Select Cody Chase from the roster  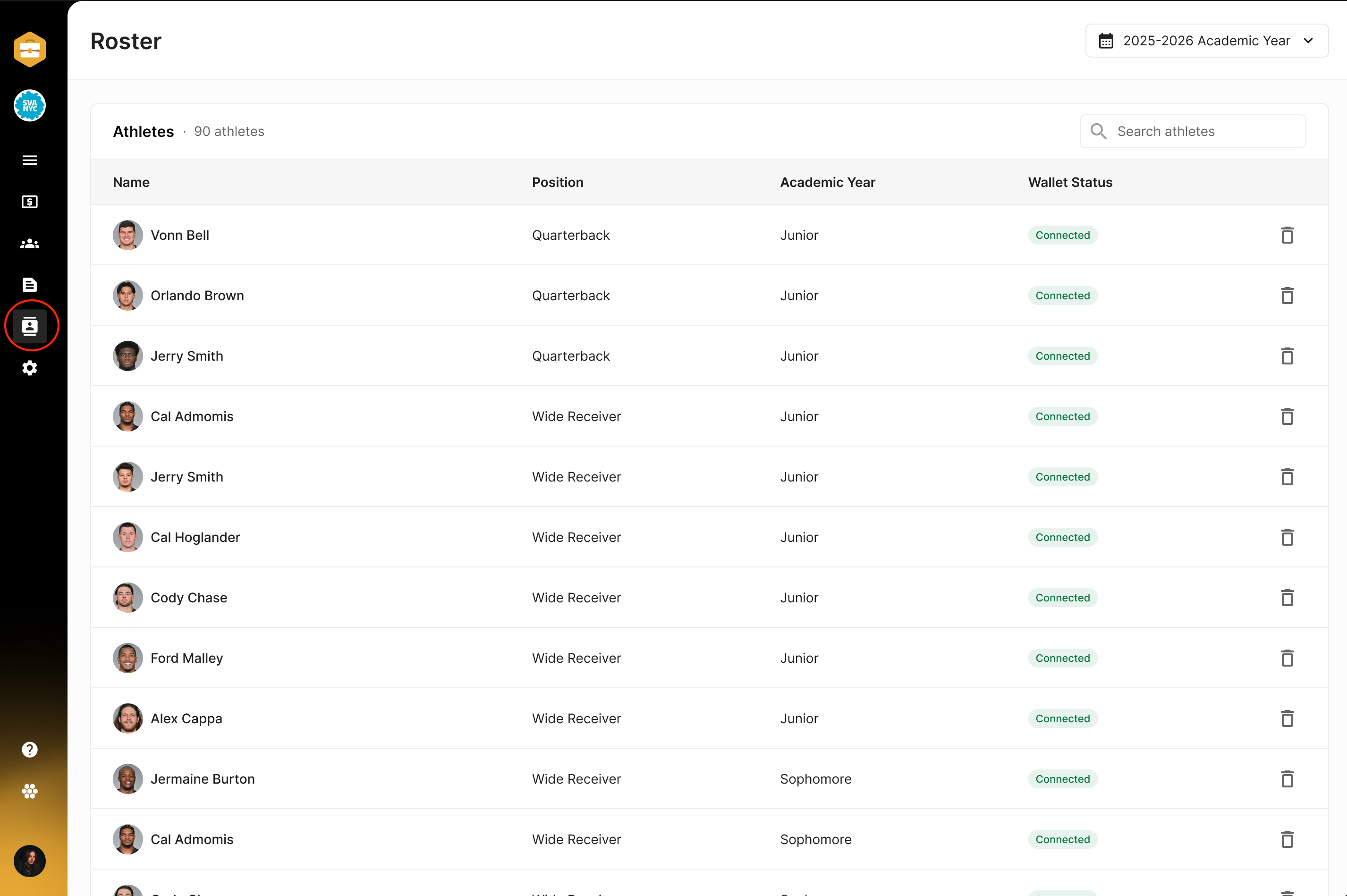click(189, 597)
